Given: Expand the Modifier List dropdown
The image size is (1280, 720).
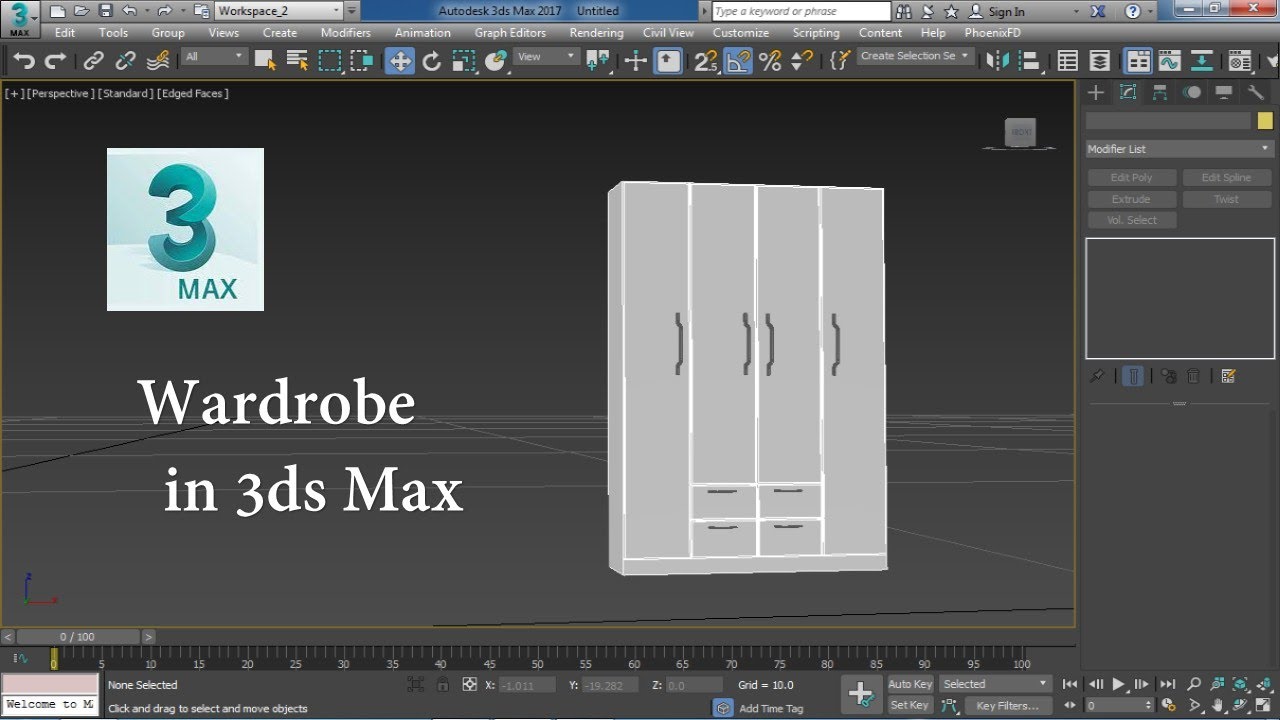Looking at the screenshot, I should point(1179,149).
